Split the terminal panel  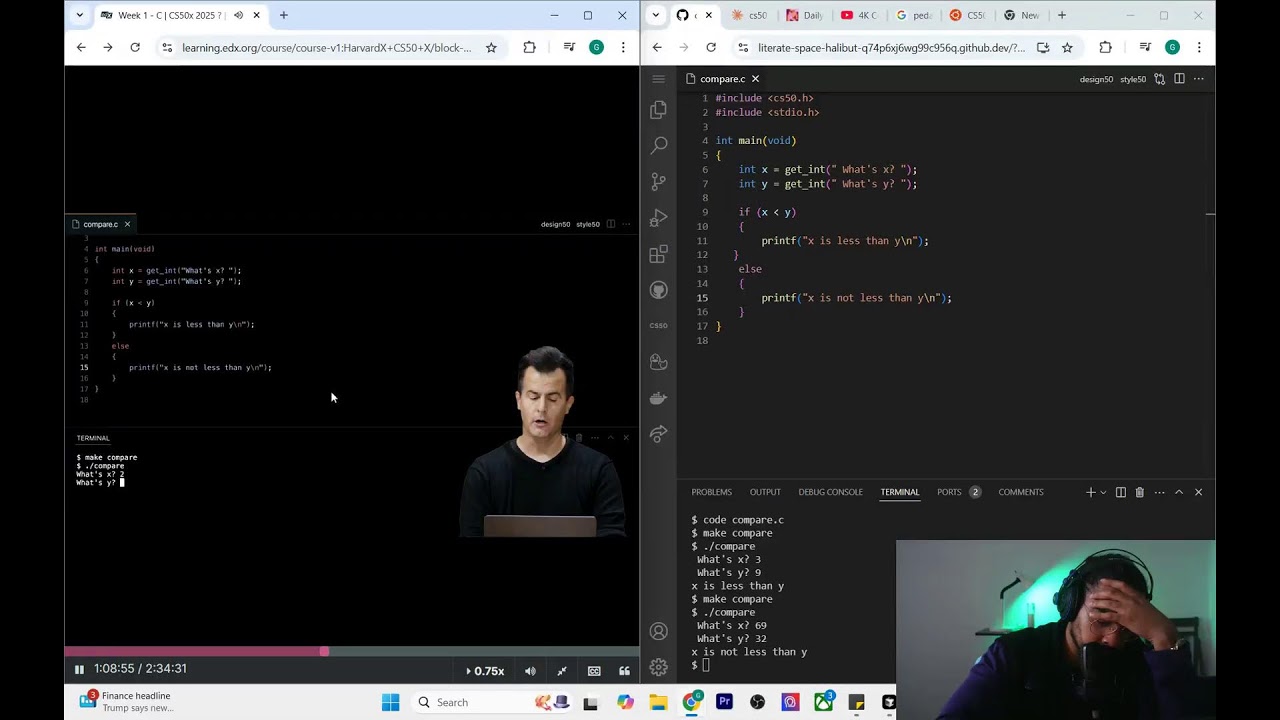click(x=1121, y=492)
